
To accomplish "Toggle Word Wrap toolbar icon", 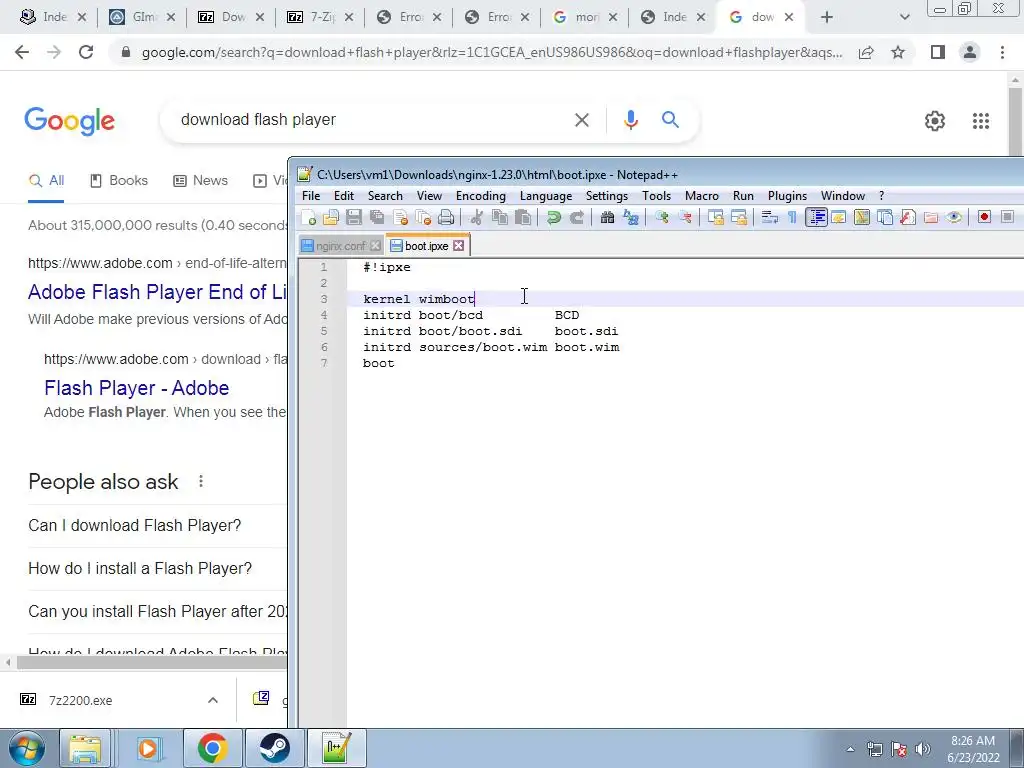I will [769, 217].
